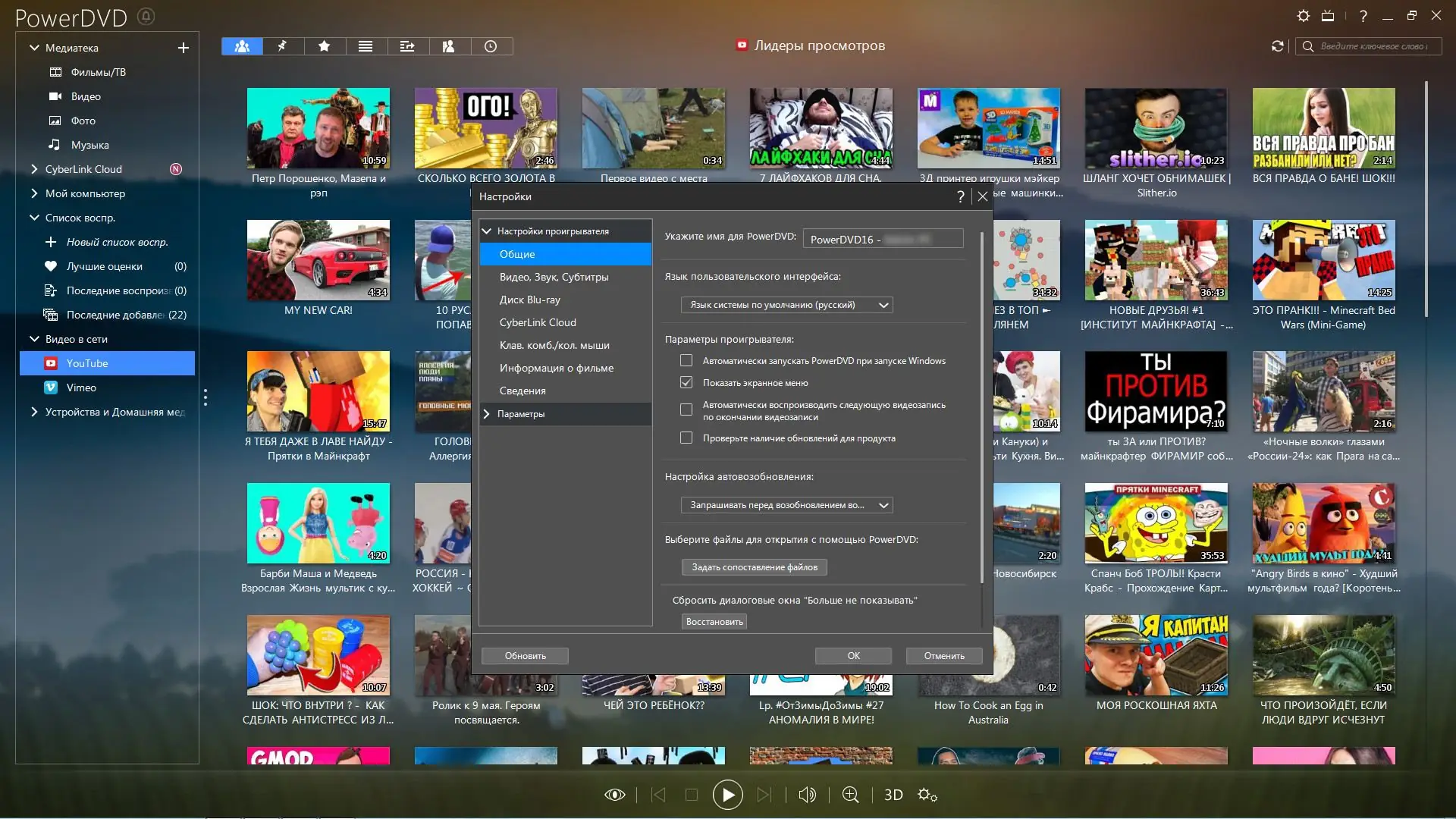The height and width of the screenshot is (819, 1456).
Task: Click the Play button in bottom bar
Action: point(727,795)
